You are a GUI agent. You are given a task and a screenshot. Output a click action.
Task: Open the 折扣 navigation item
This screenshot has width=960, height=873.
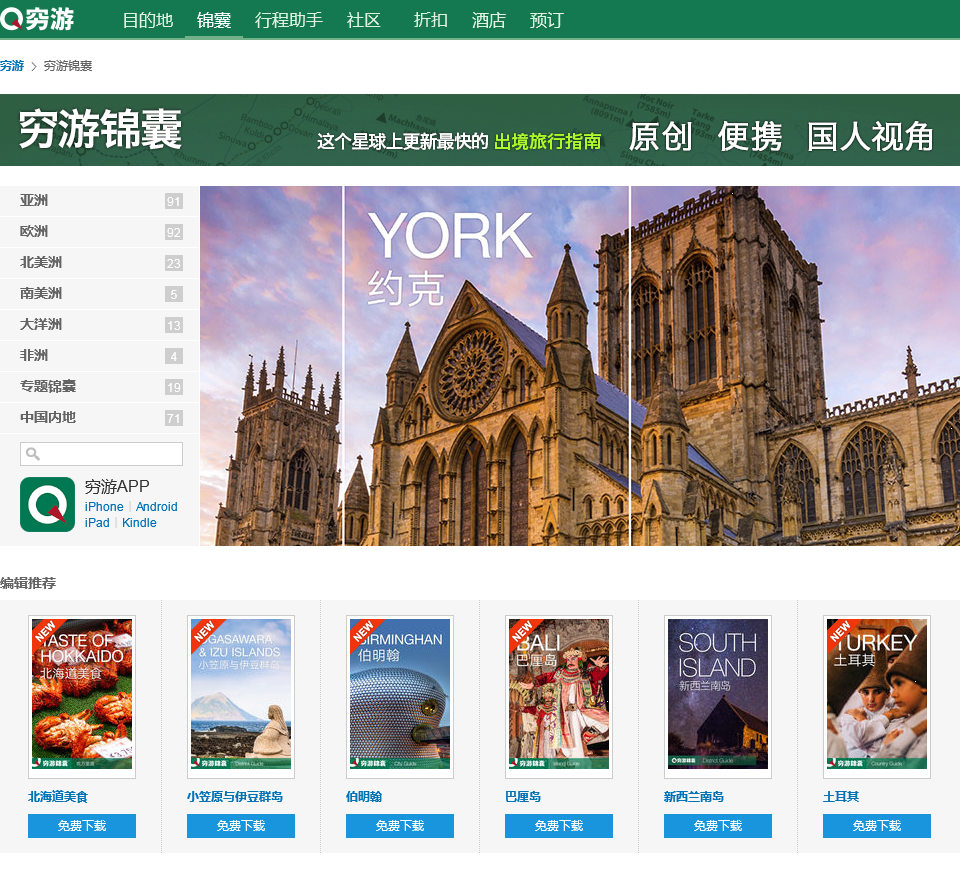(x=430, y=20)
